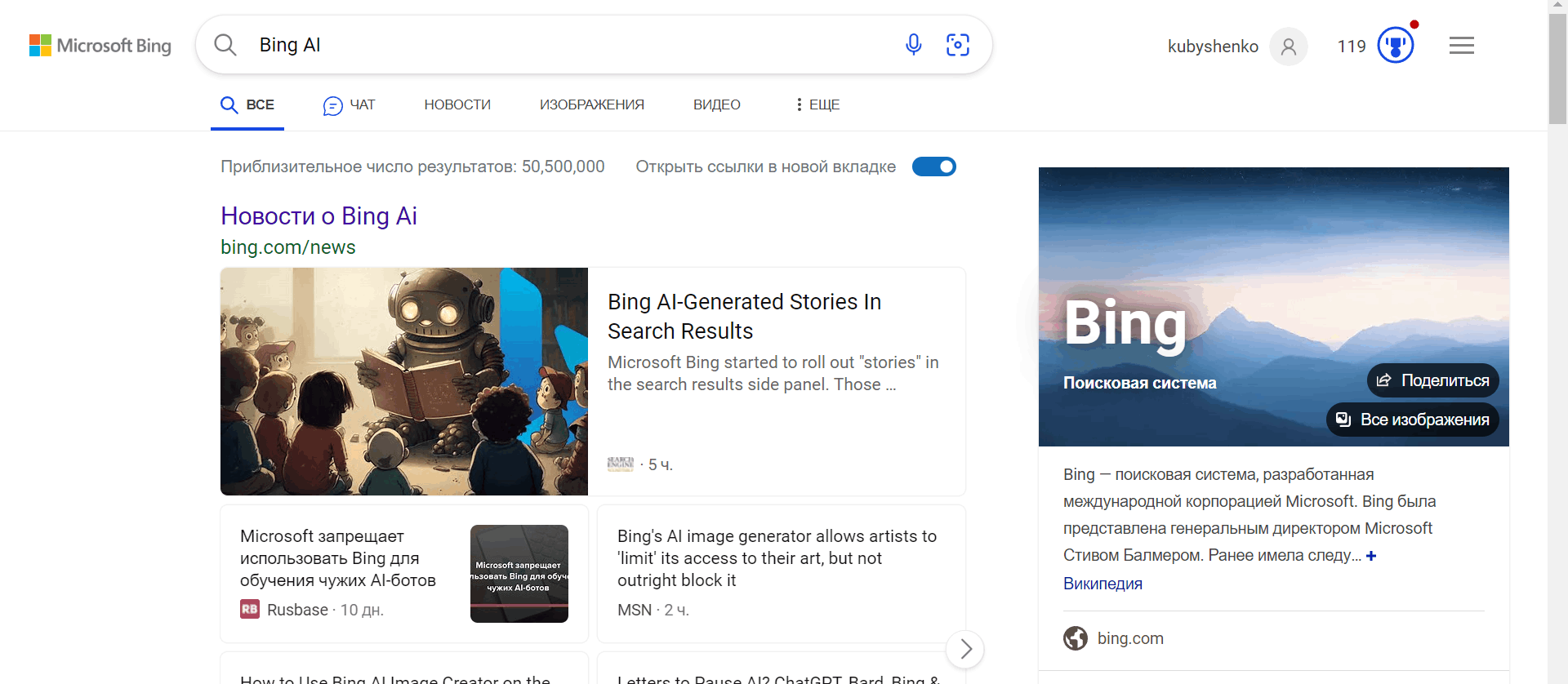Click the magnifying glass search icon
Viewport: 1568px width, 684px height.
coord(225,45)
